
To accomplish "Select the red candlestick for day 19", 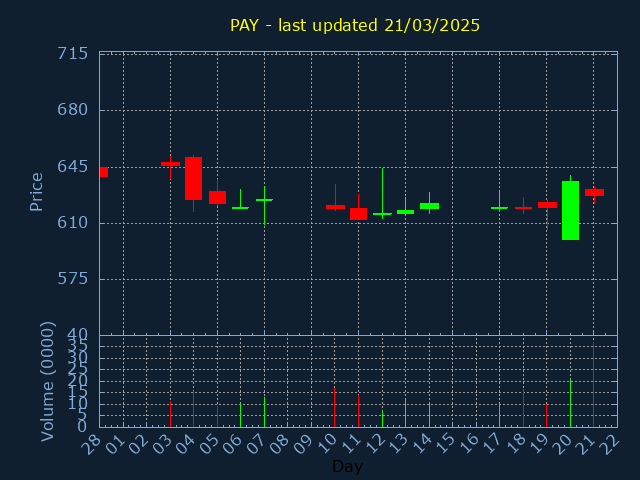I will [547, 205].
